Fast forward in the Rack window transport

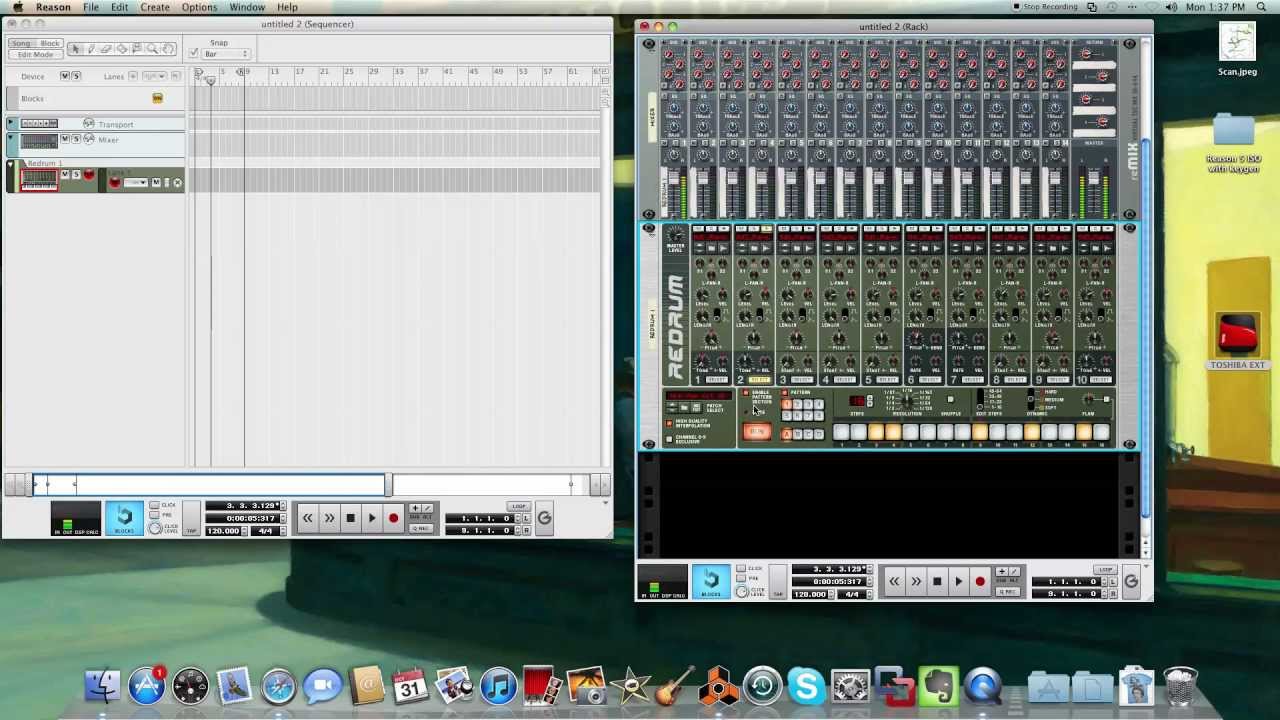click(916, 581)
